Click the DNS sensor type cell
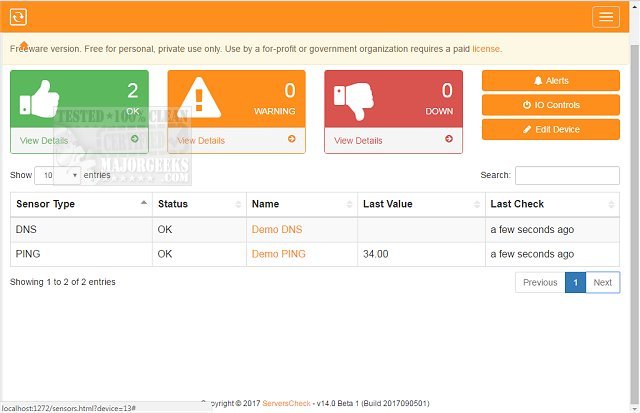 tap(81, 229)
